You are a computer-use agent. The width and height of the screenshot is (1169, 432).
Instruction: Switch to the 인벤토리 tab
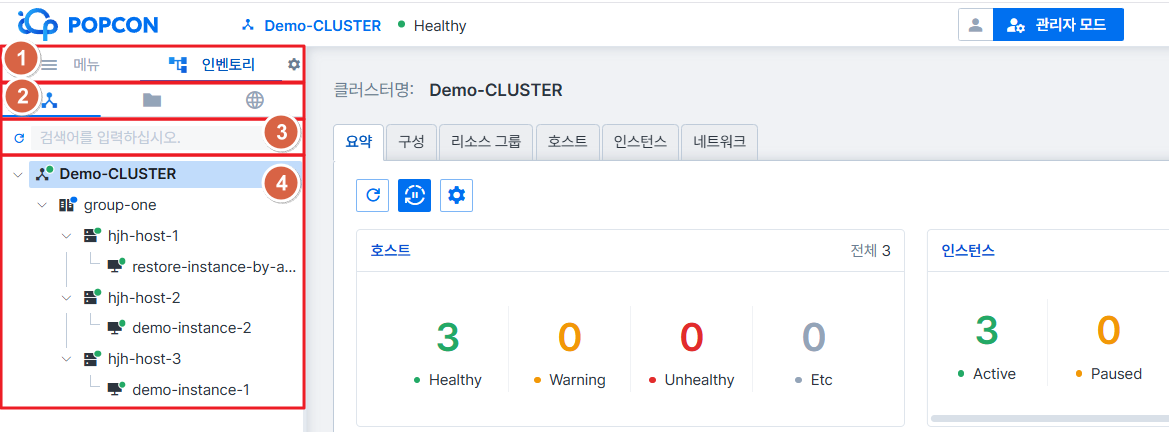[x=212, y=65]
